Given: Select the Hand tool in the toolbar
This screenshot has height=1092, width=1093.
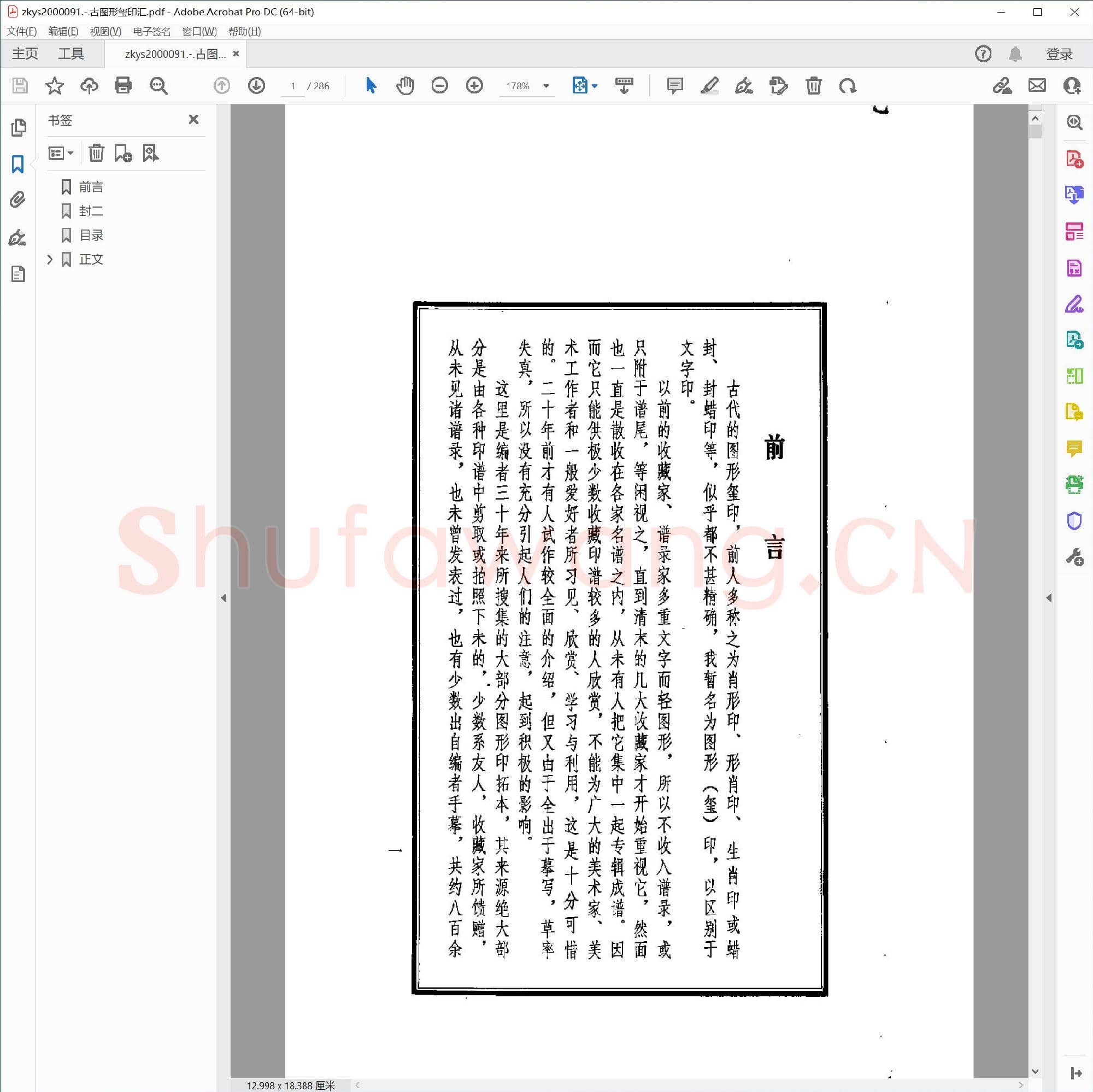Looking at the screenshot, I should [x=405, y=85].
